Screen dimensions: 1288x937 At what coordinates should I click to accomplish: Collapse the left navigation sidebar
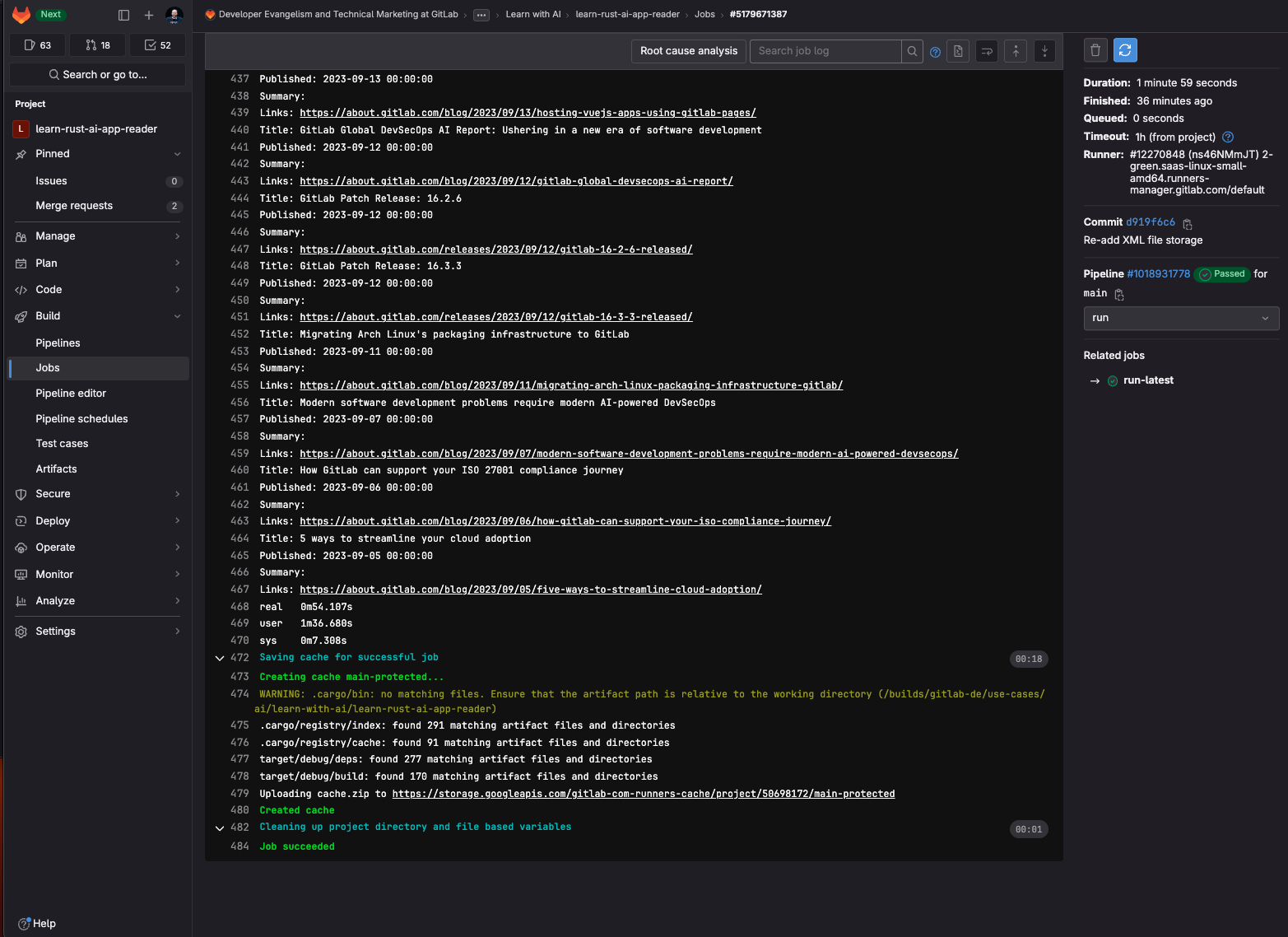point(123,14)
